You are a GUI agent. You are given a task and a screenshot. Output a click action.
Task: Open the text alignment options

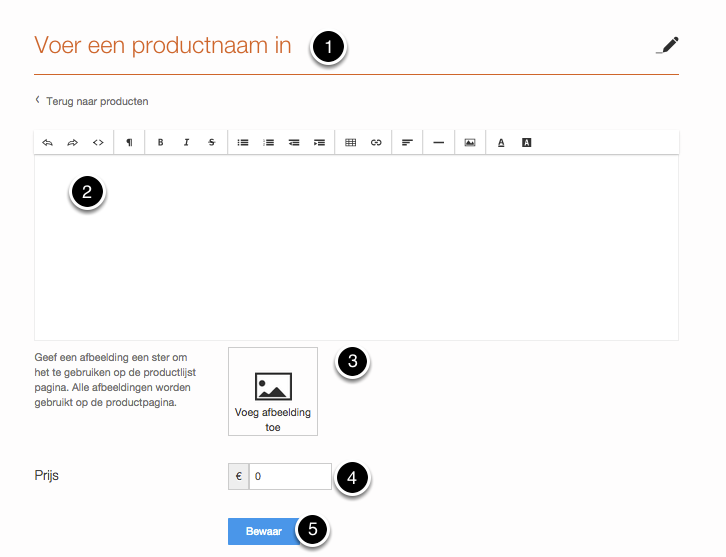pyautogui.click(x=407, y=143)
